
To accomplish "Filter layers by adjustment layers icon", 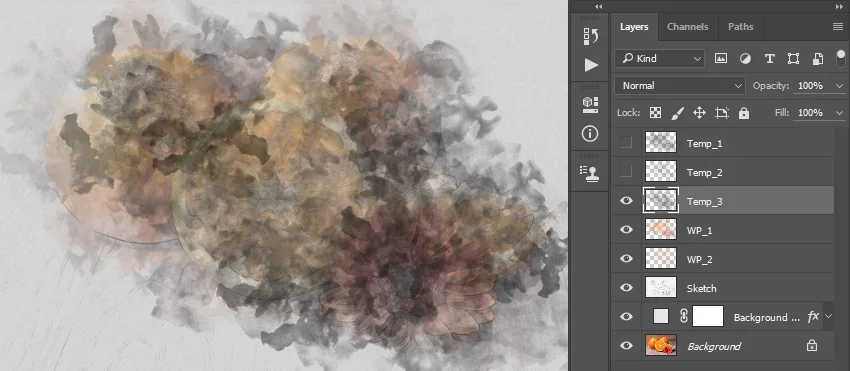I will click(x=745, y=59).
